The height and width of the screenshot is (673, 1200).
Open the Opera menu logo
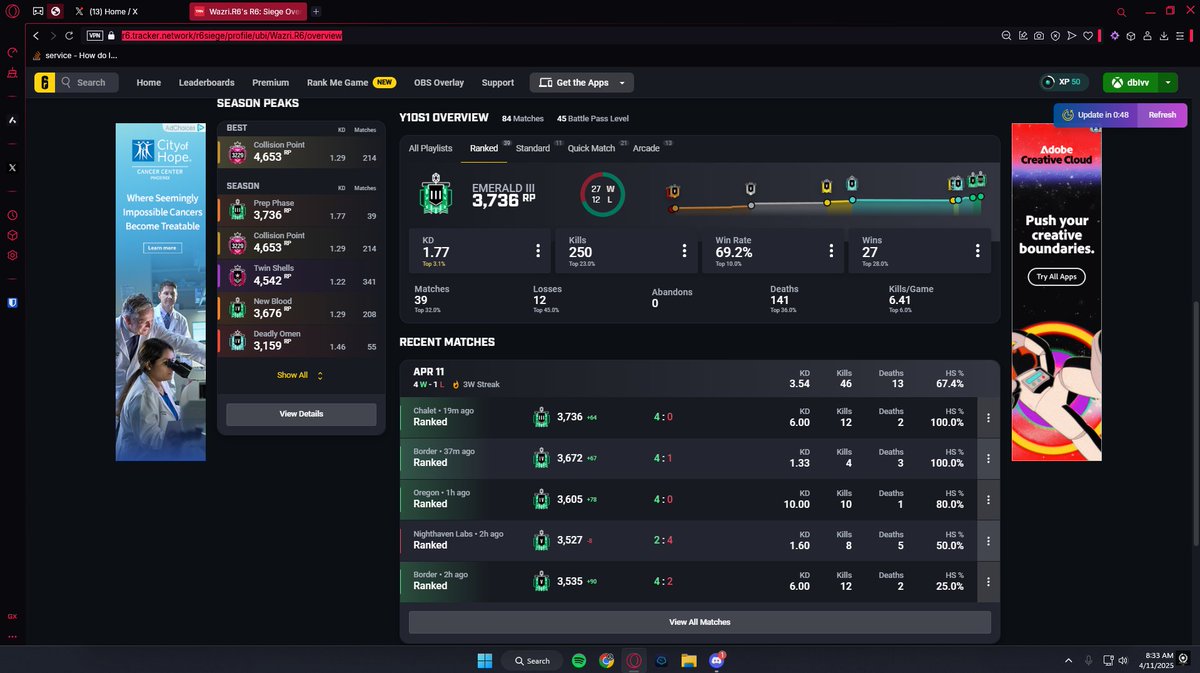click(x=12, y=11)
